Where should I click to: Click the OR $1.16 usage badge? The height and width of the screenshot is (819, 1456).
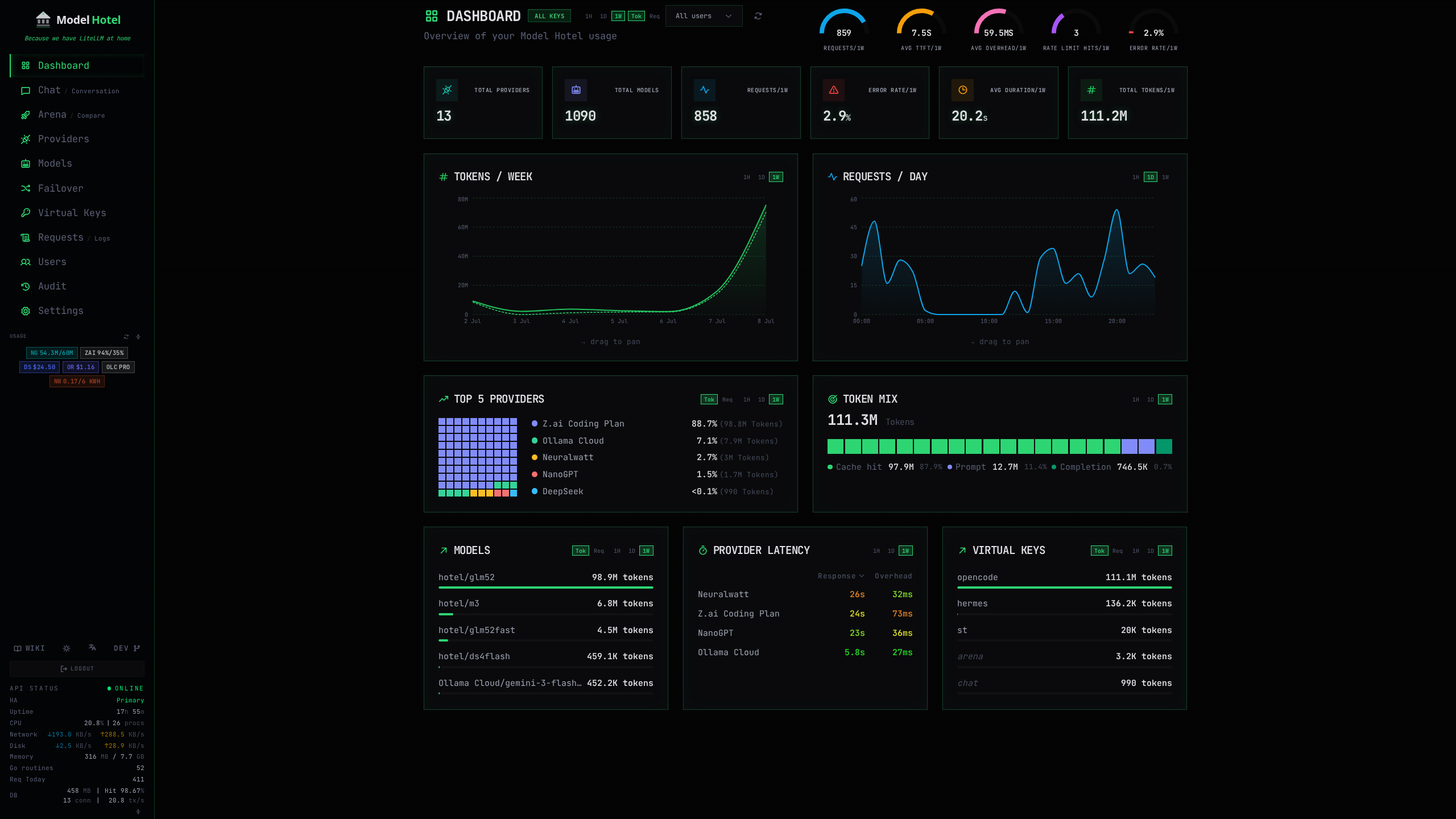coord(81,367)
